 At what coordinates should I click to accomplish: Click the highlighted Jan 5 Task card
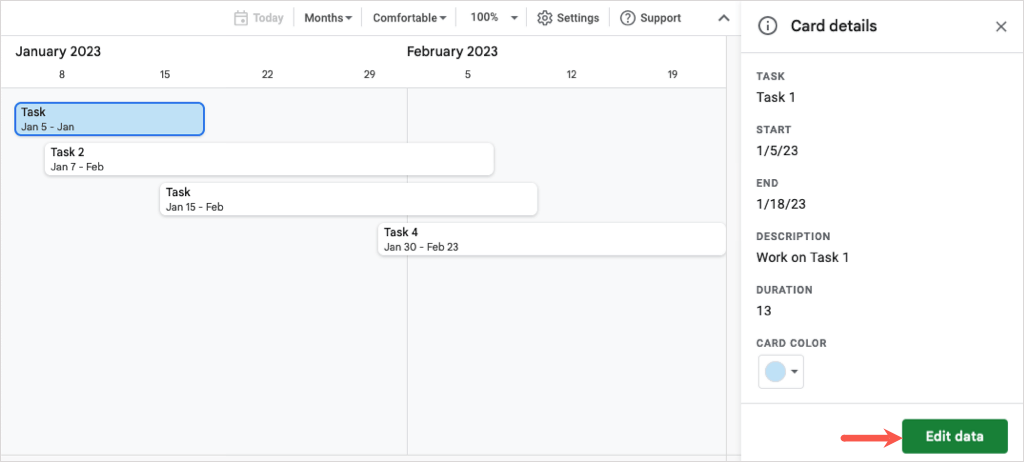pos(110,119)
